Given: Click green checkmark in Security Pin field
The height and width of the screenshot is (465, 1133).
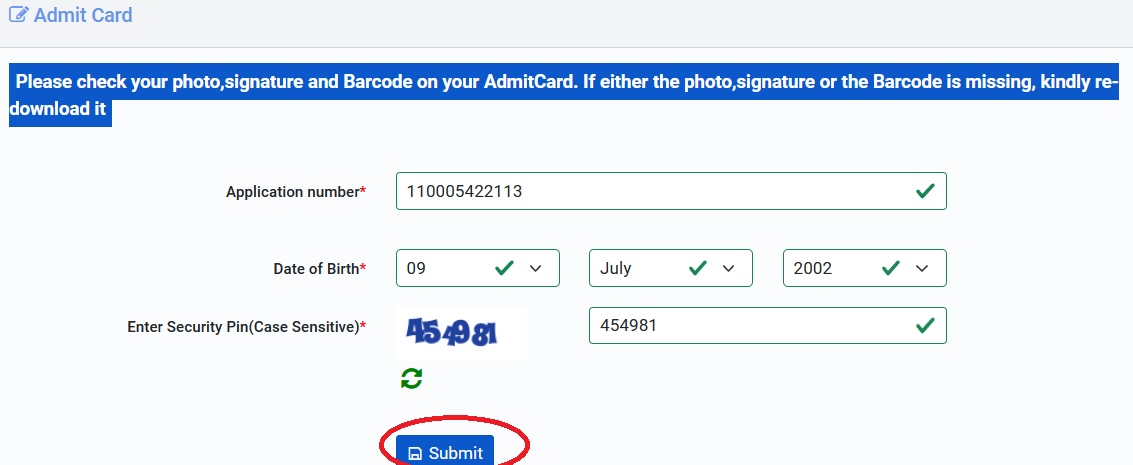Looking at the screenshot, I should tap(925, 326).
